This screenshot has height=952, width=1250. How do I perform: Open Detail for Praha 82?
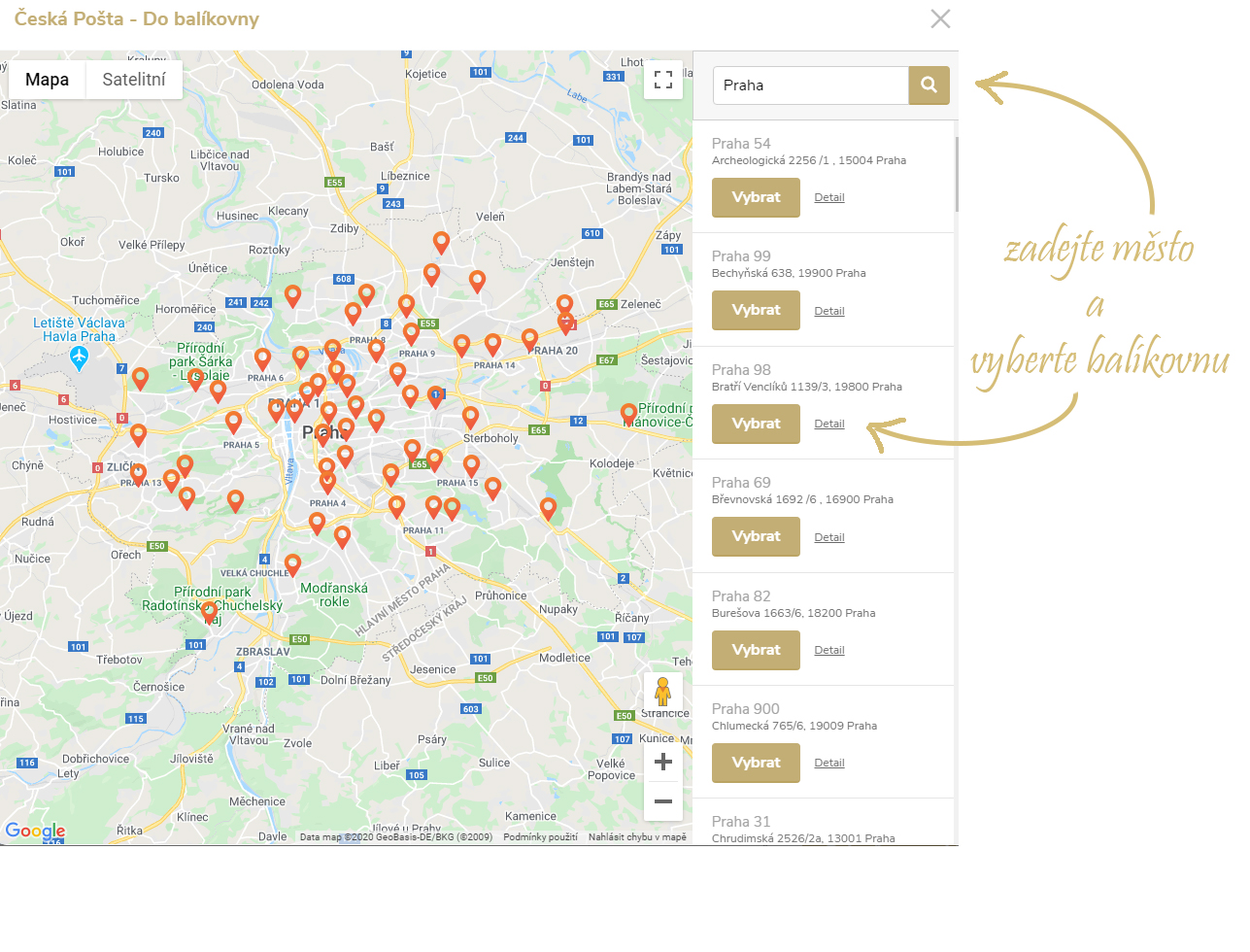tap(828, 650)
